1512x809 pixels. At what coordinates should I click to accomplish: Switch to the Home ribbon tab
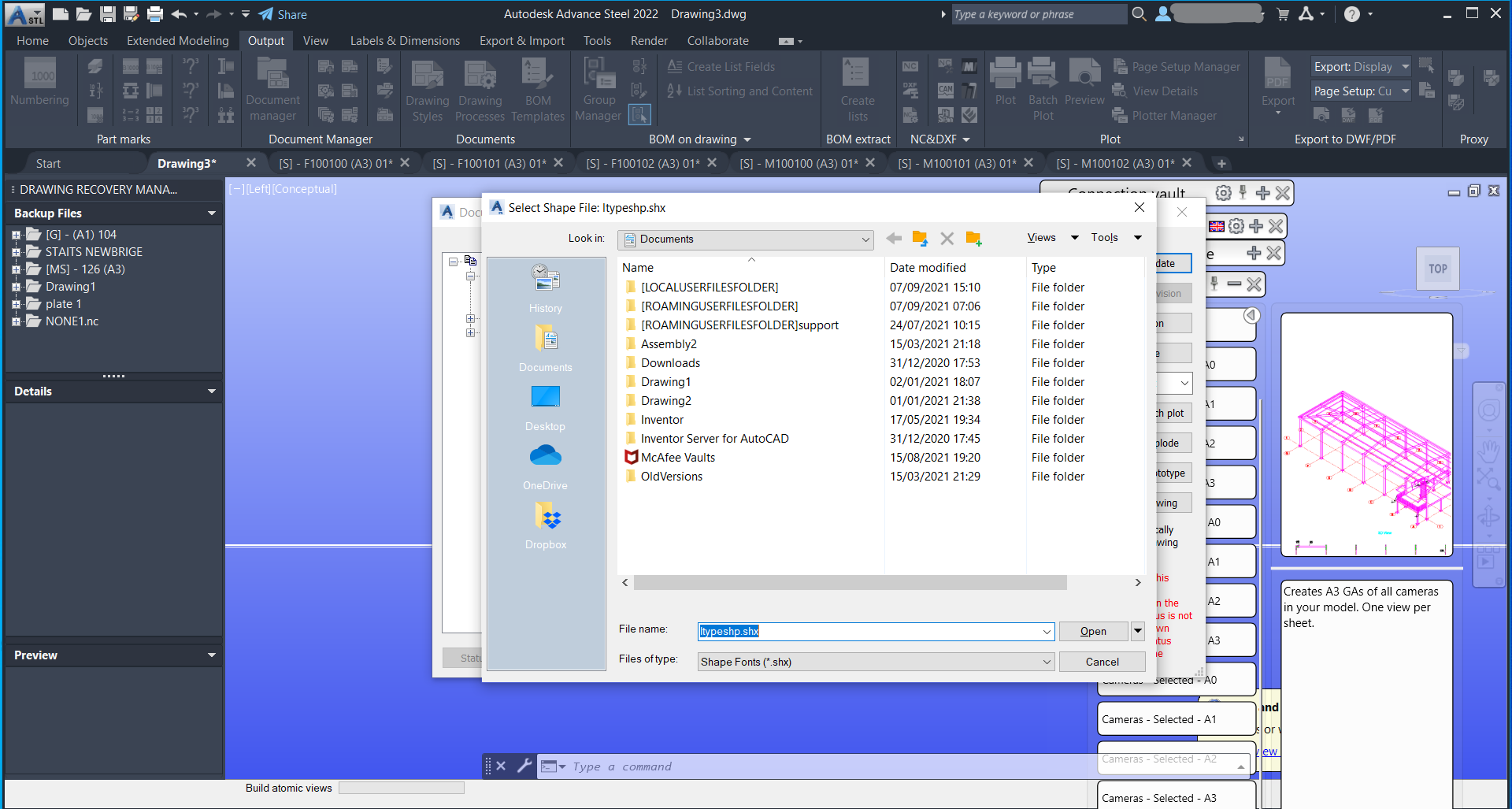point(32,41)
